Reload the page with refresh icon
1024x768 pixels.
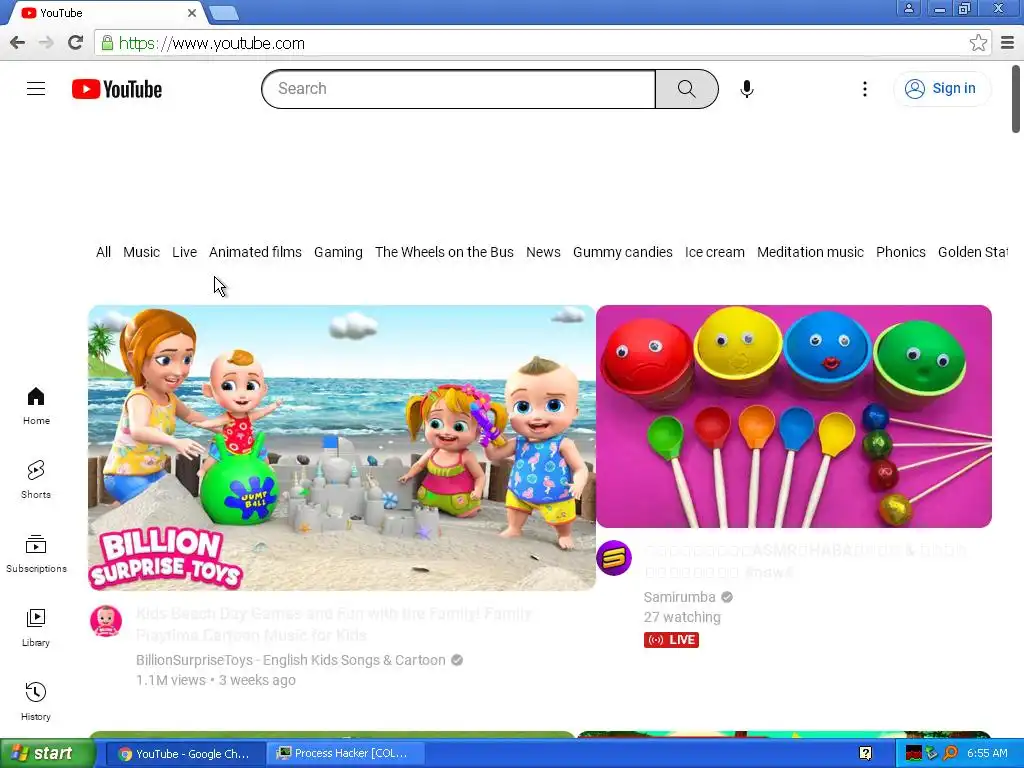[75, 43]
